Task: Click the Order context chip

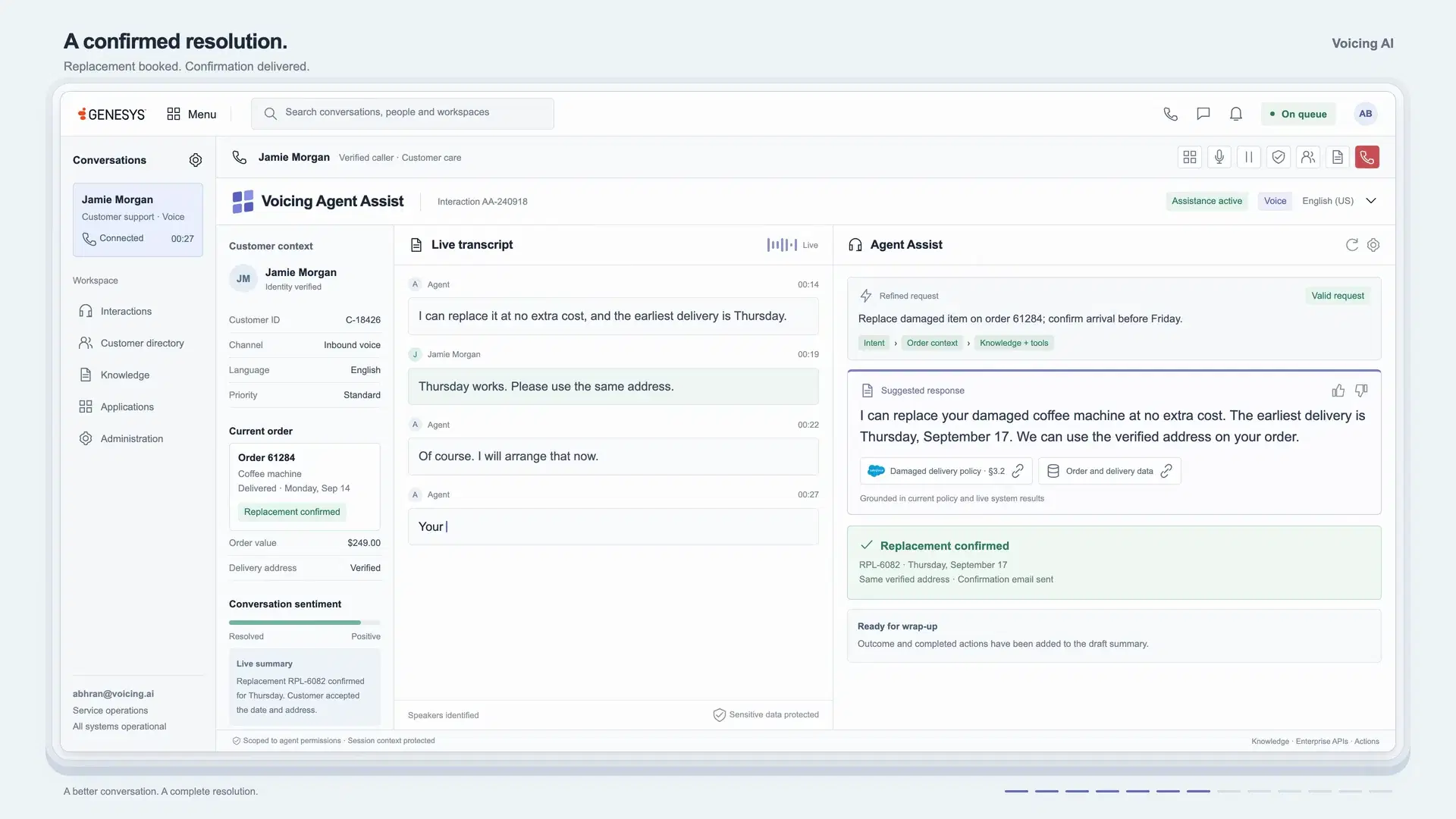Action: pos(932,344)
